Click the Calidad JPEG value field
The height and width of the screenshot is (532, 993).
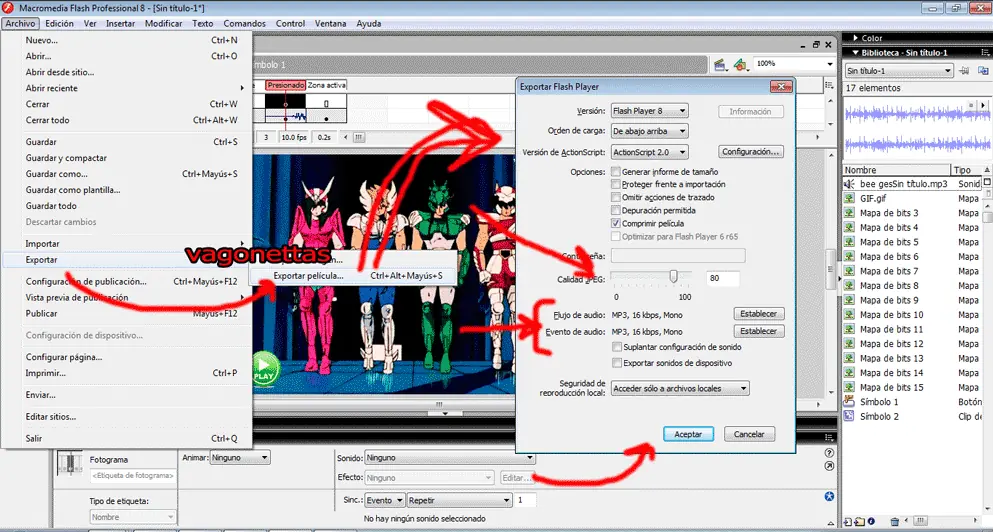[723, 278]
